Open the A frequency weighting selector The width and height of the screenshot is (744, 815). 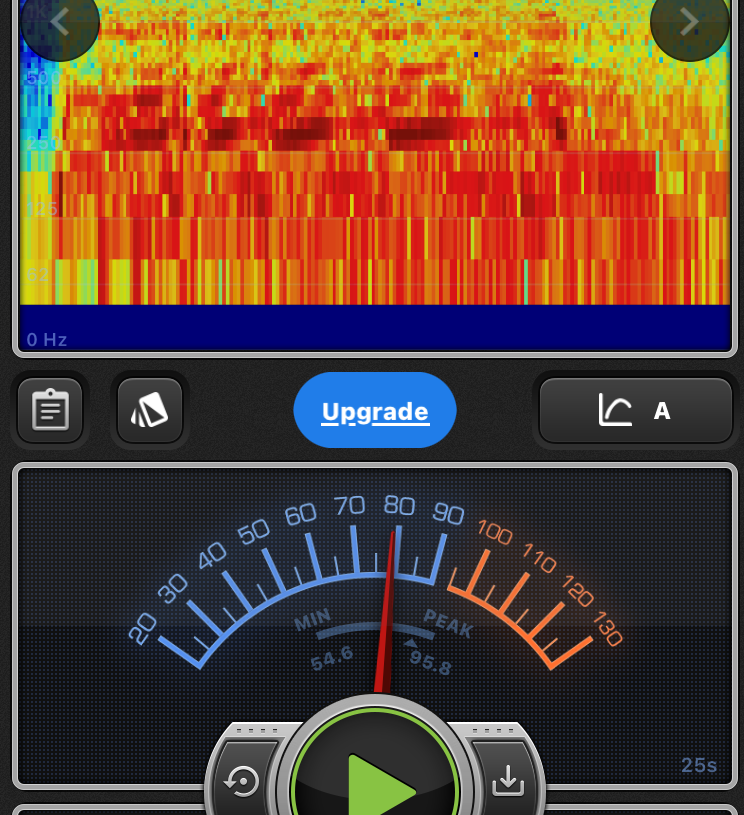[x=661, y=411]
